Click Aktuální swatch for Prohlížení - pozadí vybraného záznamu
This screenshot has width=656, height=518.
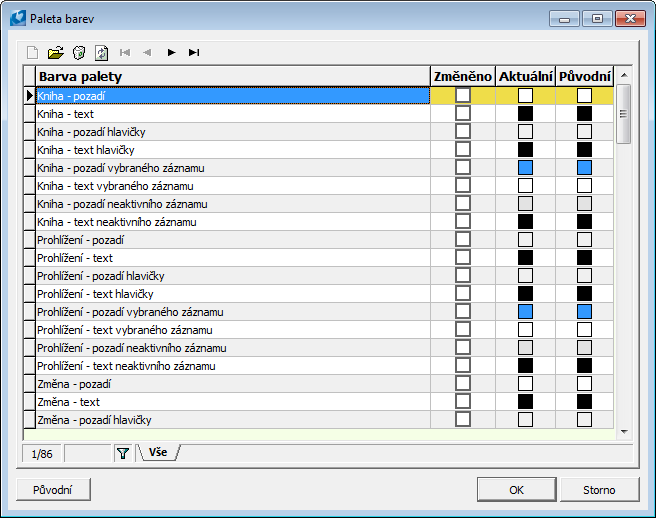[525, 311]
